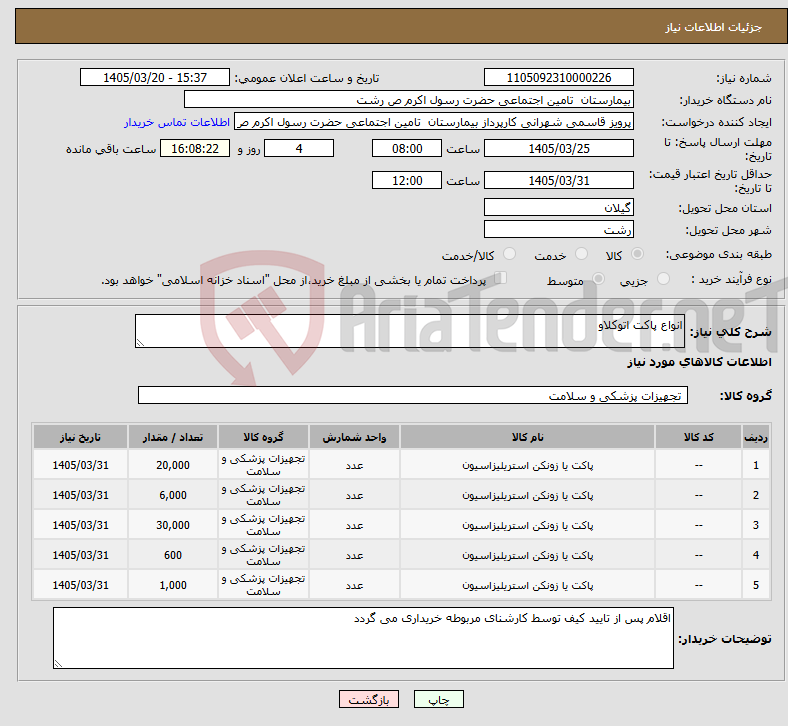788x726 pixels.
Task: Click the requester name field پرویز قاسمی
Action: 434,122
